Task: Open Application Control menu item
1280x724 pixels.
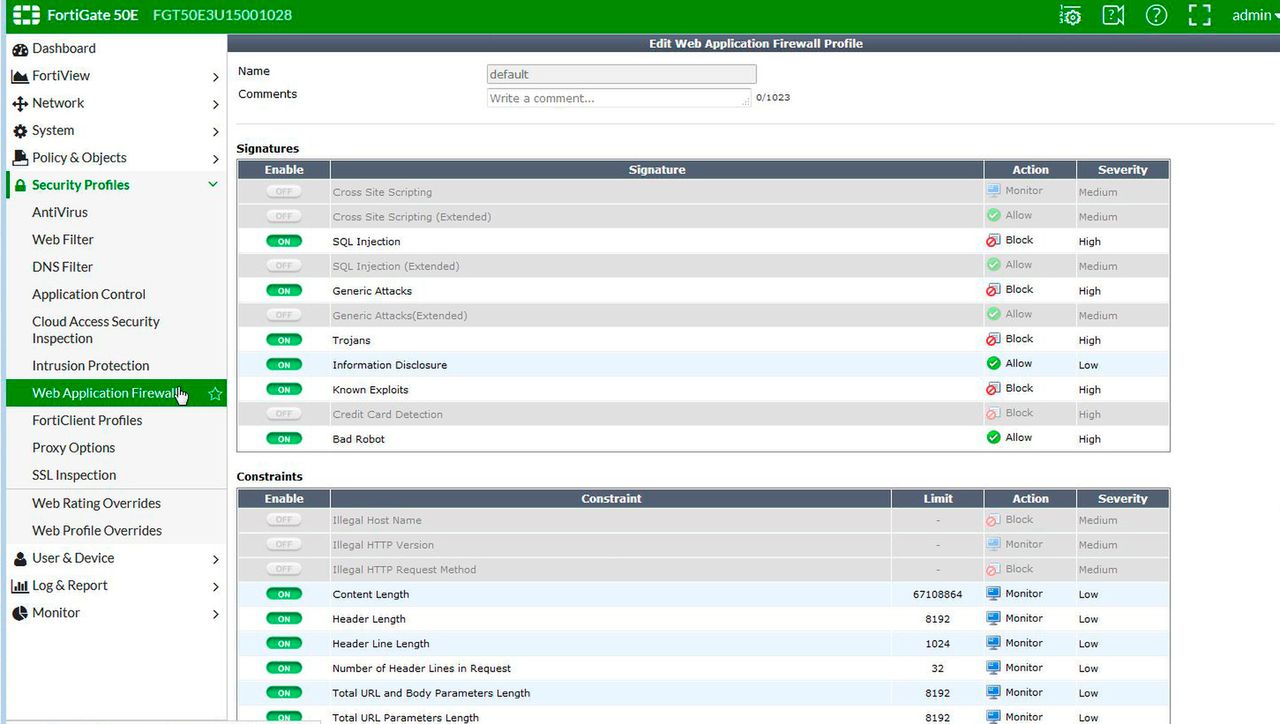Action: 89,295
